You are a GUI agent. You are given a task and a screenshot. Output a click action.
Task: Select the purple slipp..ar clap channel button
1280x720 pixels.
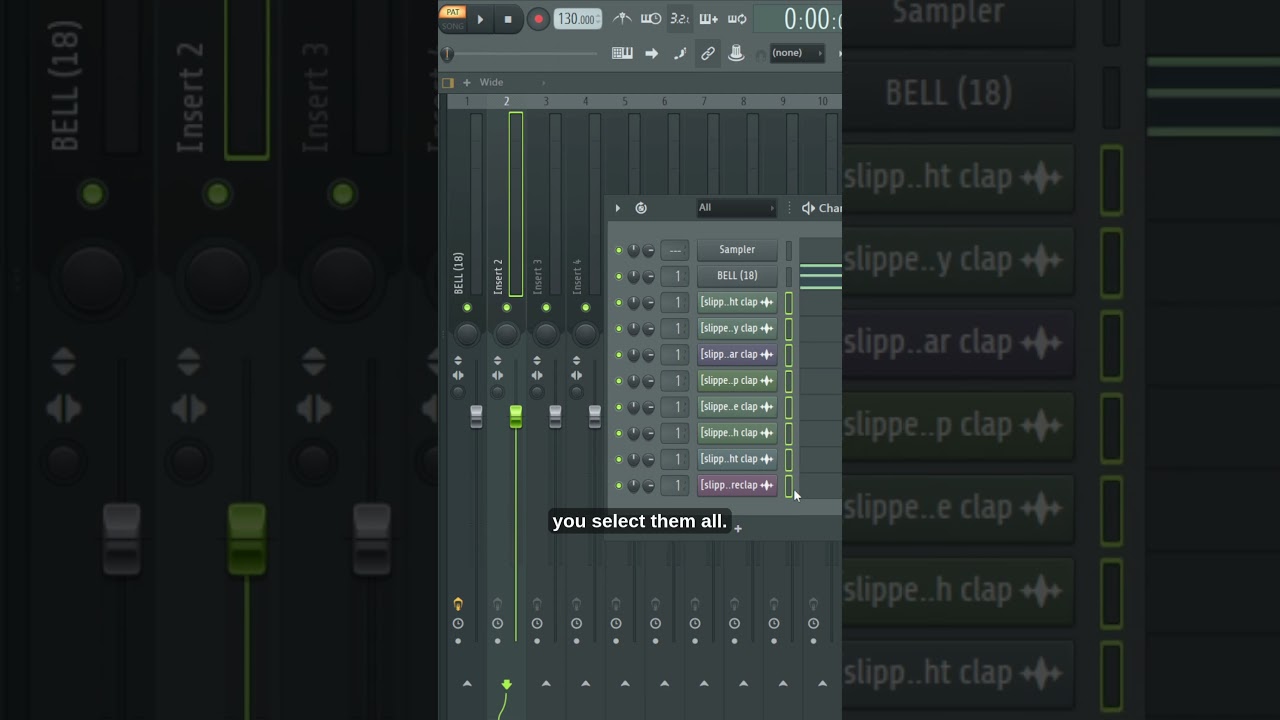pyautogui.click(x=737, y=354)
